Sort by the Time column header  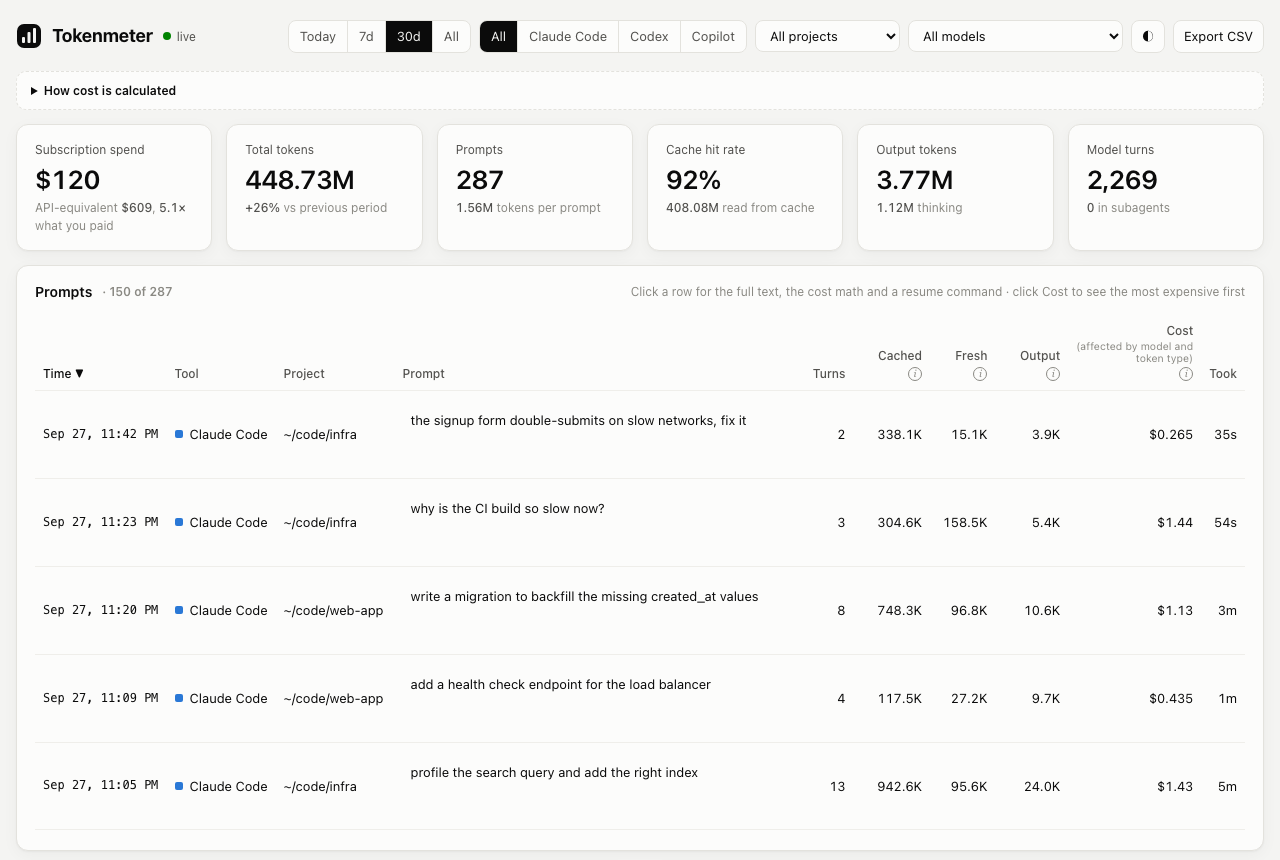point(64,373)
